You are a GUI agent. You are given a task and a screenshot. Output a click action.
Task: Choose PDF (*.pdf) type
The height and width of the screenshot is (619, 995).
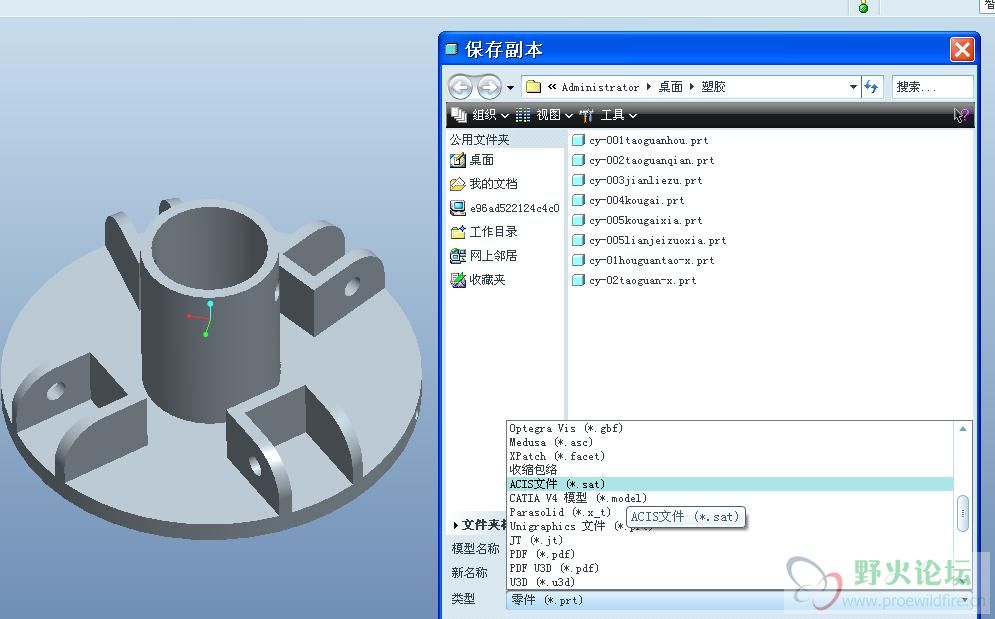click(x=730, y=554)
